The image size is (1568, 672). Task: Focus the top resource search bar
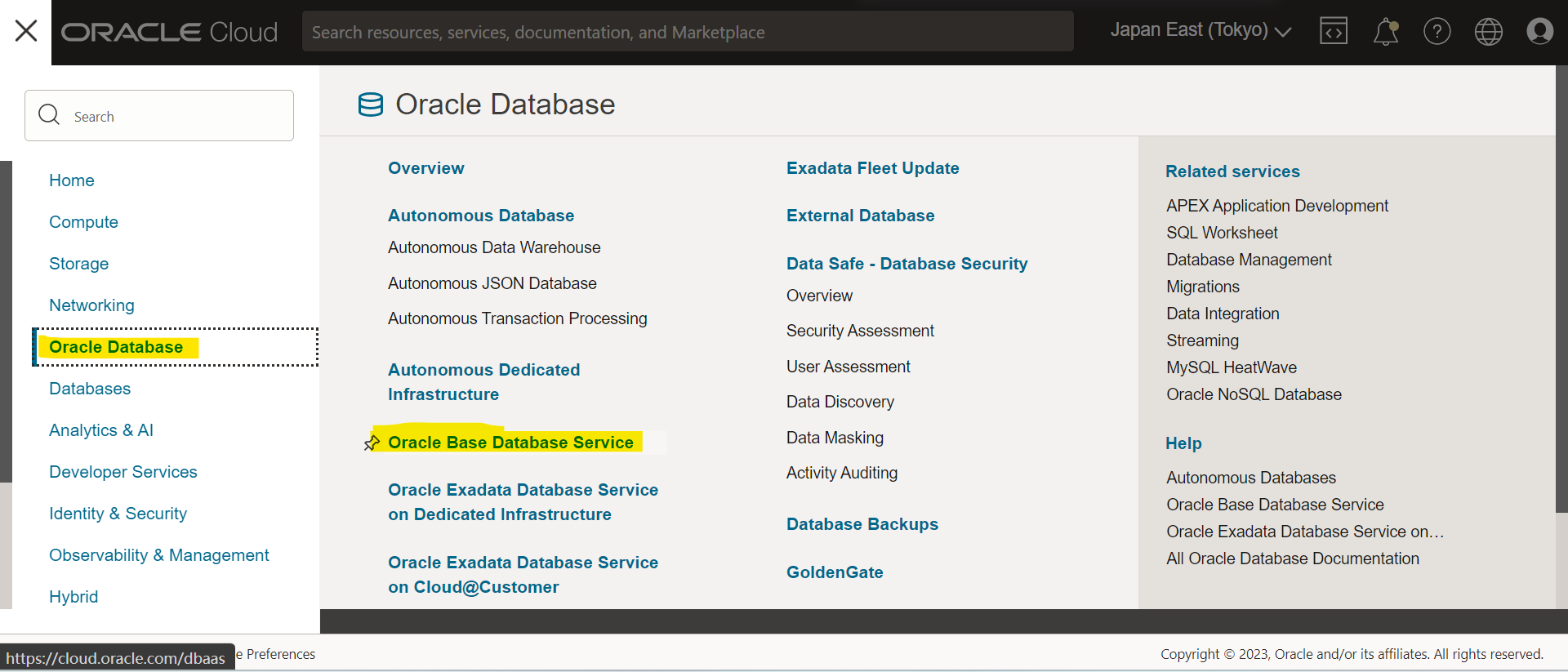coord(688,32)
